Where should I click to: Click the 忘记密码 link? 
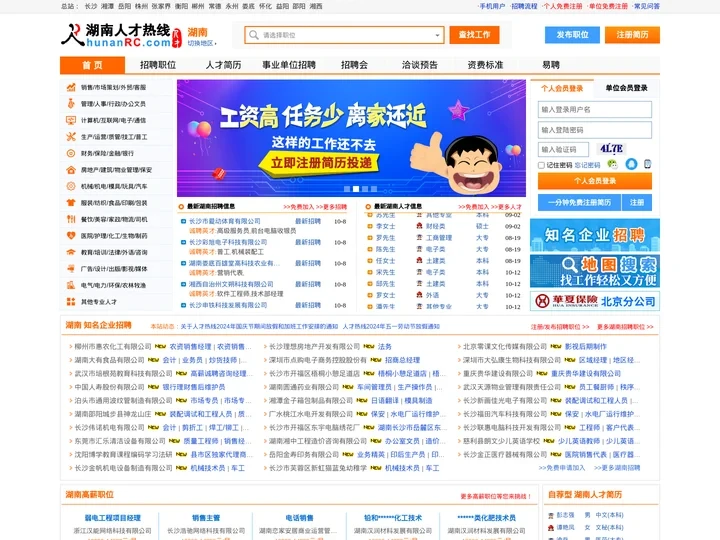click(x=587, y=165)
